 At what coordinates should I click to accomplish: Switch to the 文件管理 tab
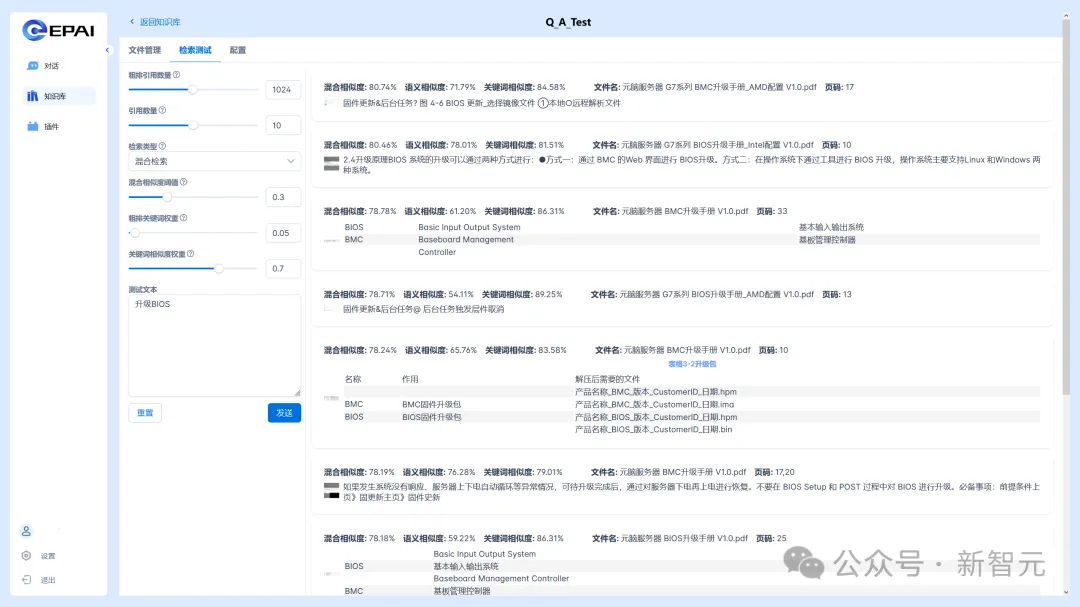[x=144, y=50]
